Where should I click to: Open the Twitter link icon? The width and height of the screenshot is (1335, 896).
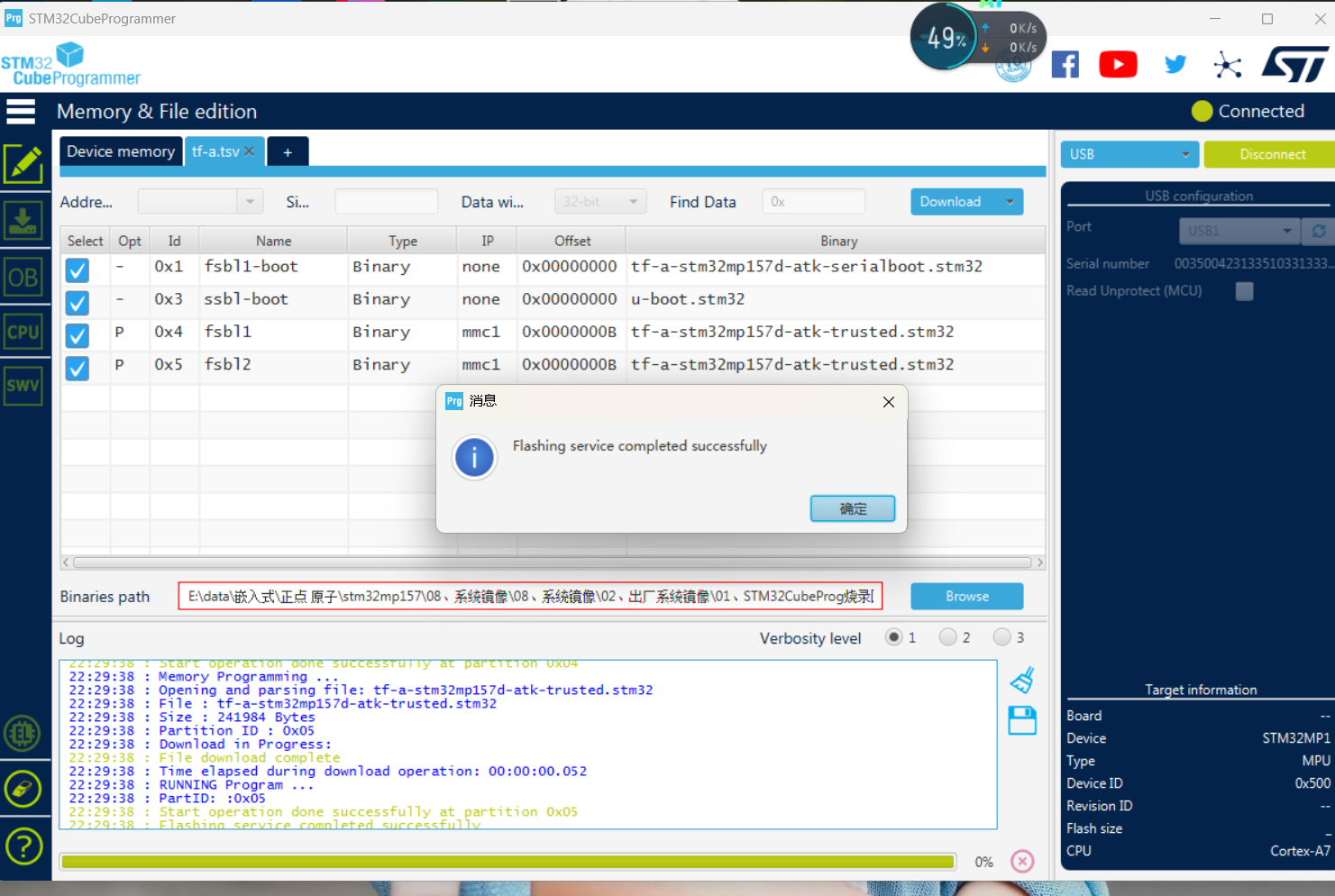click(1175, 65)
